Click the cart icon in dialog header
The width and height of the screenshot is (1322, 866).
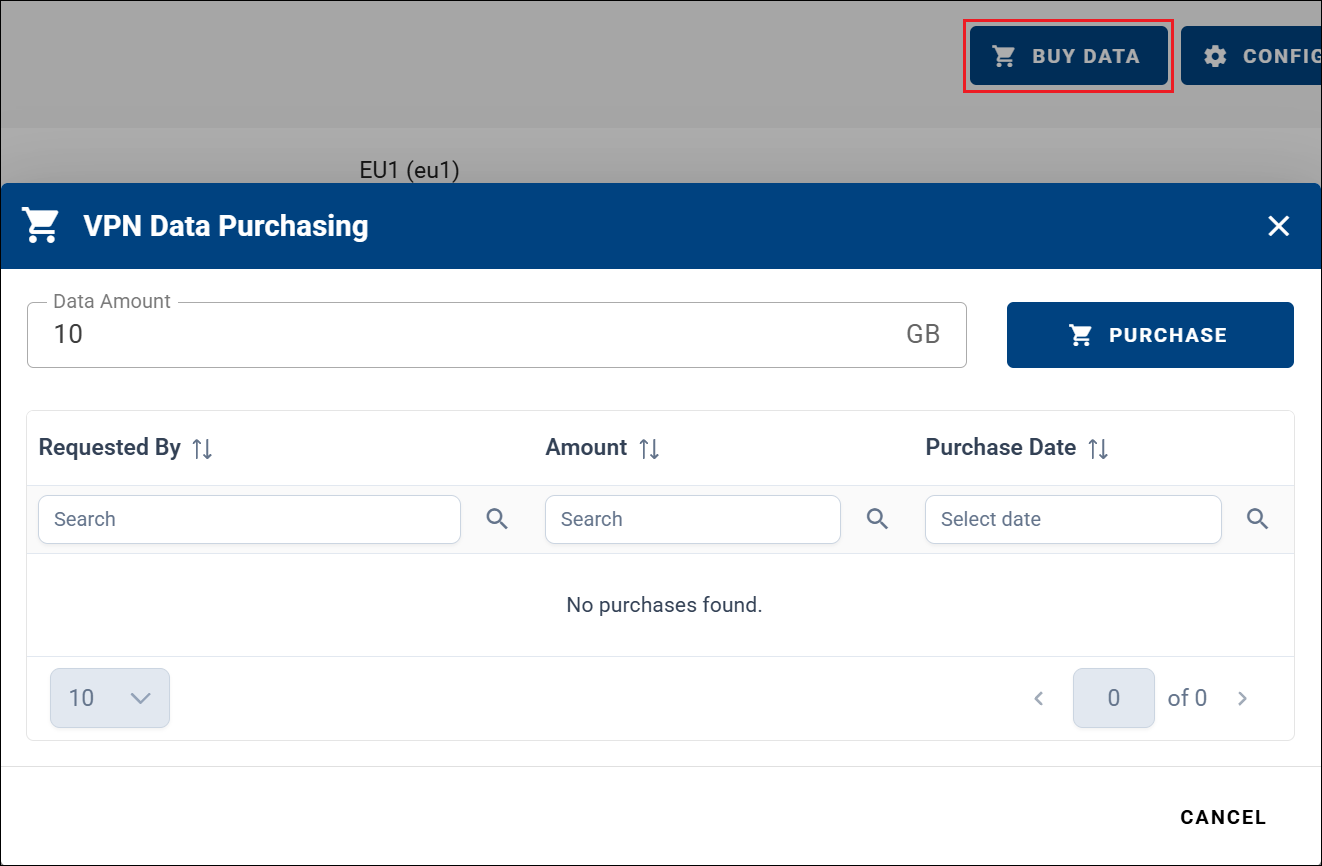pos(41,226)
